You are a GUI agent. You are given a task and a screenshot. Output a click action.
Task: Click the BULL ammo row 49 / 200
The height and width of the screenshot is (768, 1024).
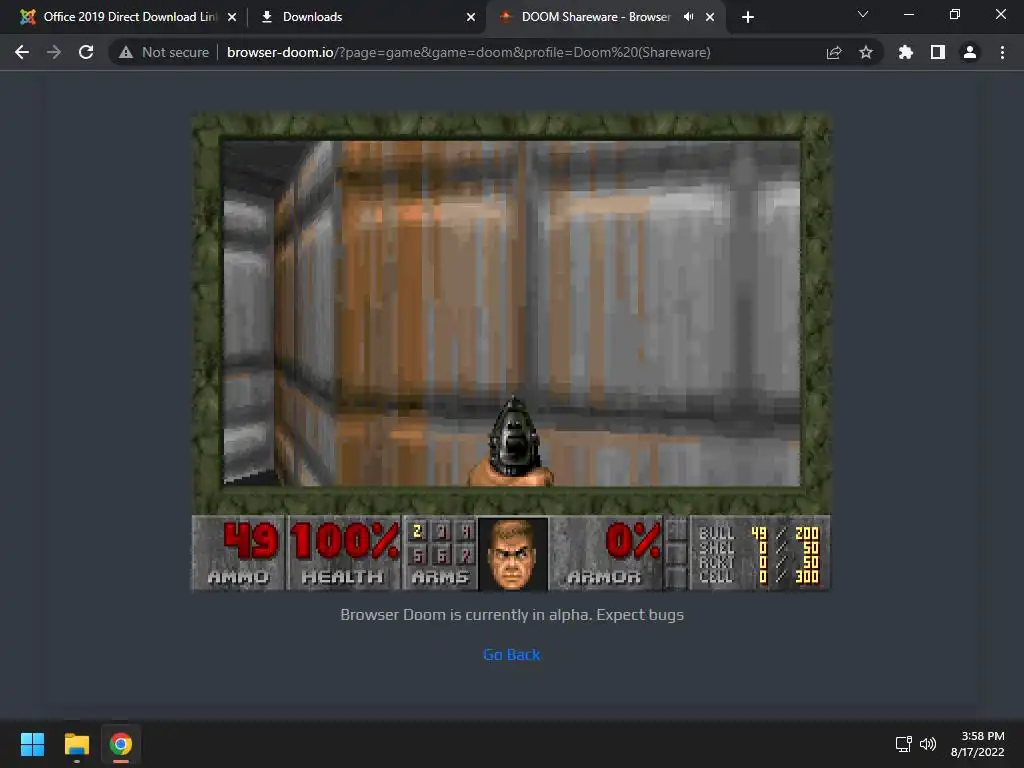click(x=759, y=534)
